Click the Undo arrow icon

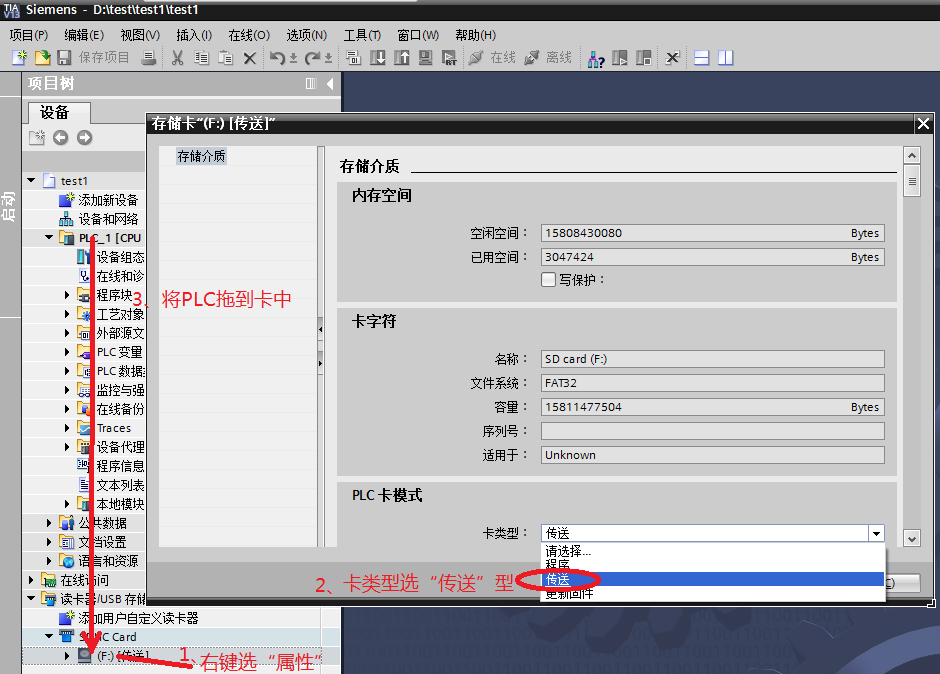pos(277,58)
